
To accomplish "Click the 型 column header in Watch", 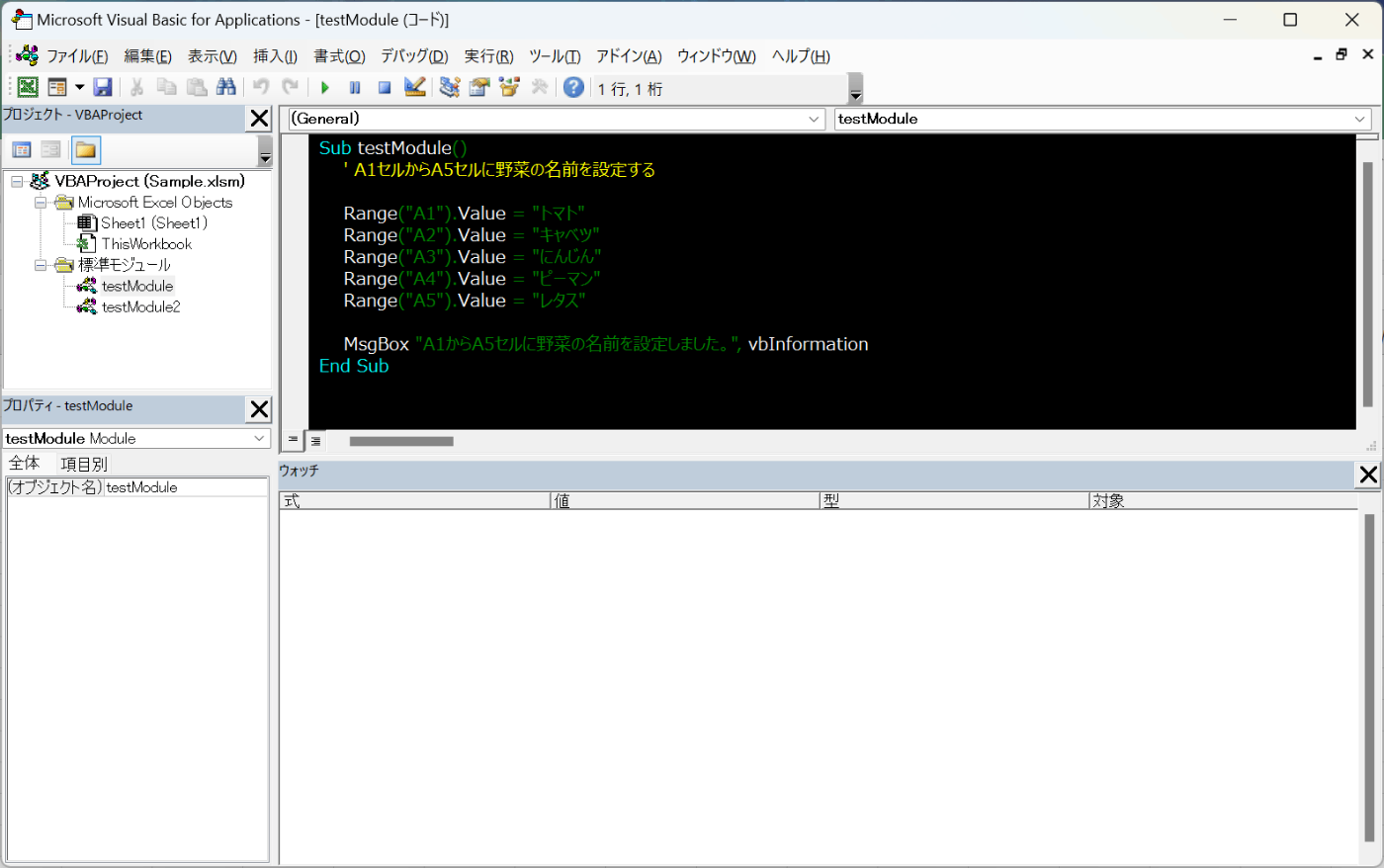I will (955, 501).
